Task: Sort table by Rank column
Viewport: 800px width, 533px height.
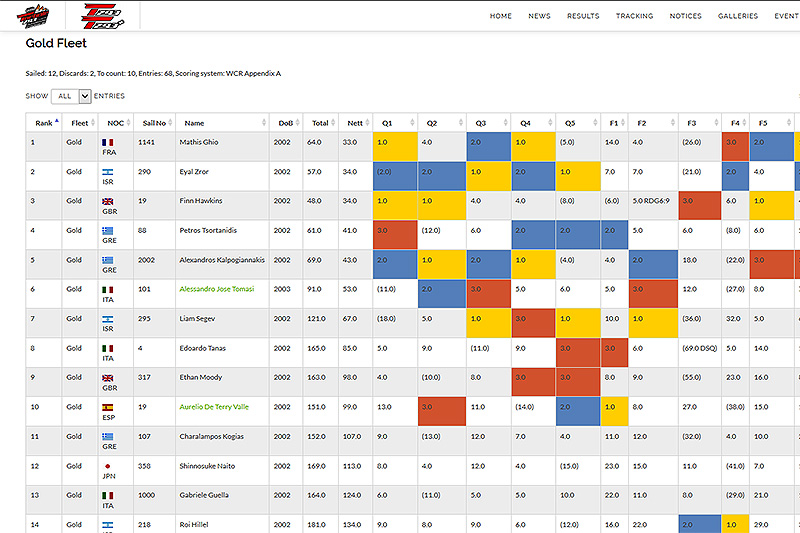Action: [x=44, y=123]
